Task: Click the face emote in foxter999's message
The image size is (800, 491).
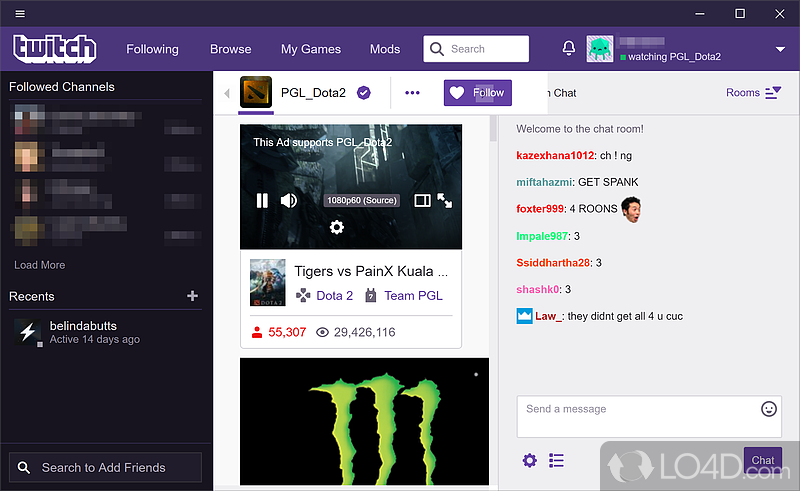Action: coord(631,209)
